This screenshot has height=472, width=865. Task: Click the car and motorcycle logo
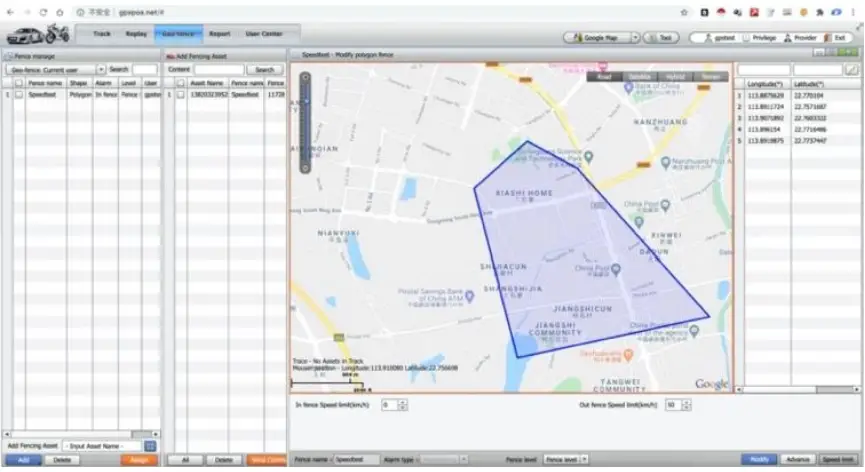click(38, 34)
